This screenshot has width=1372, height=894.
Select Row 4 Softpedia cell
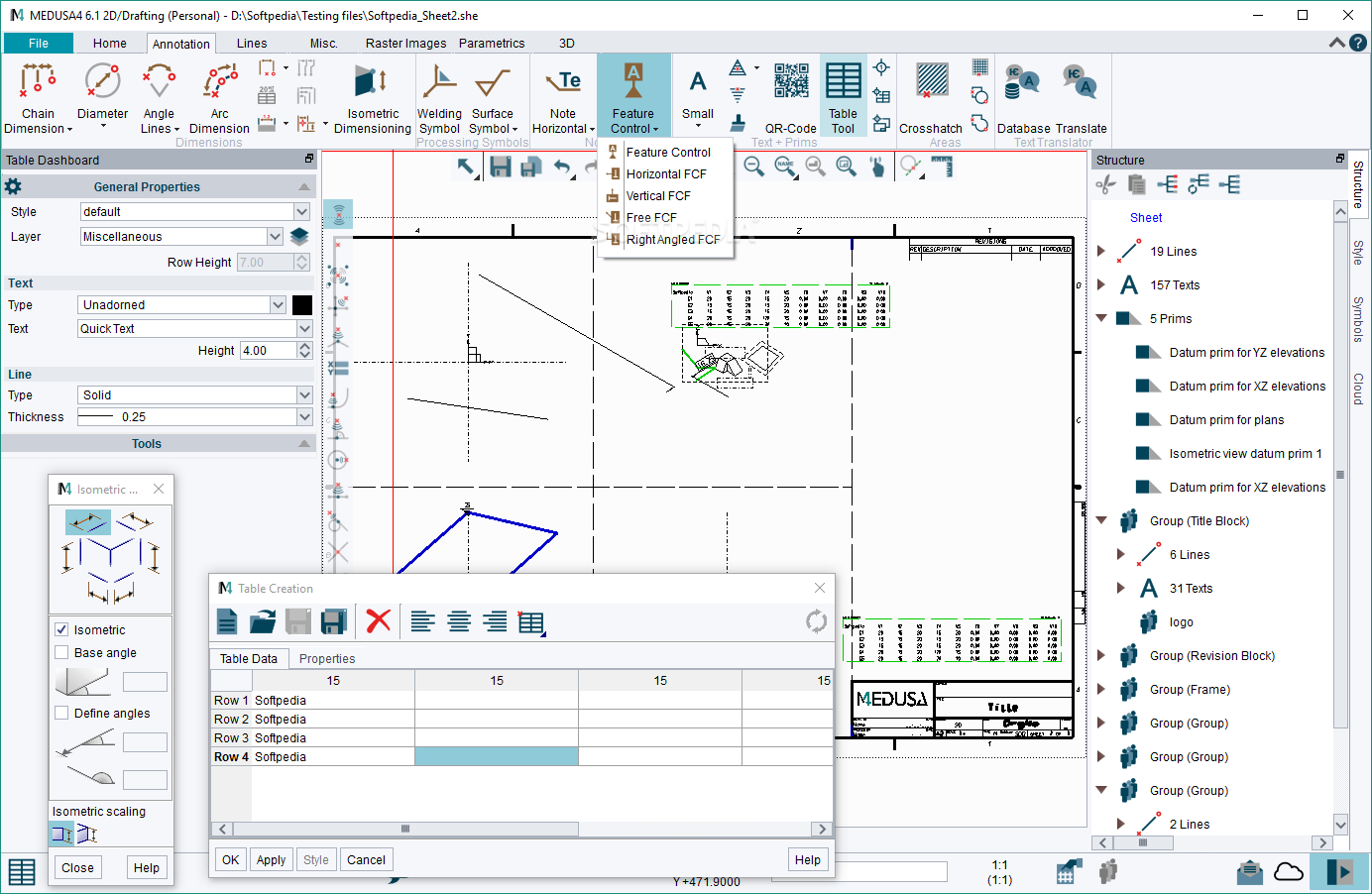click(x=333, y=757)
